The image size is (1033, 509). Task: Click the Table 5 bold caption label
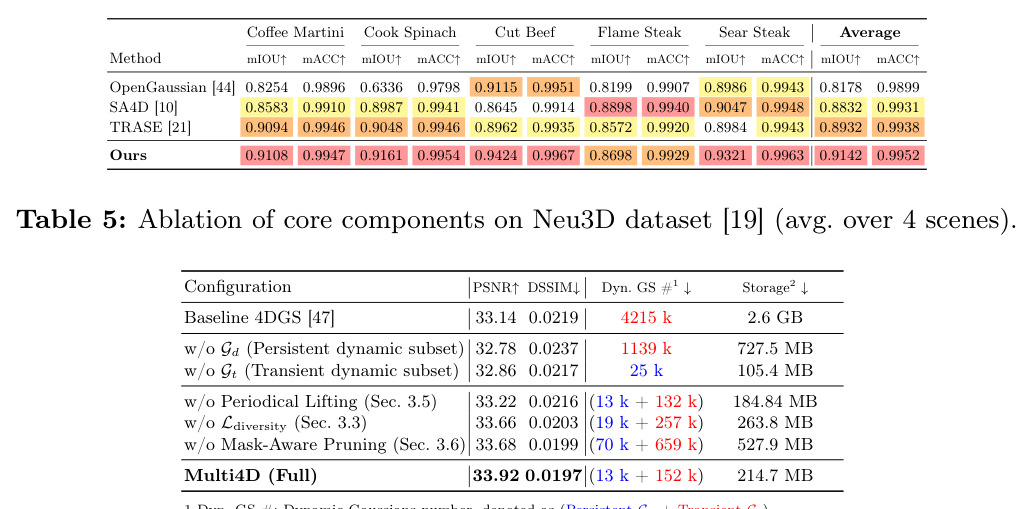73,219
